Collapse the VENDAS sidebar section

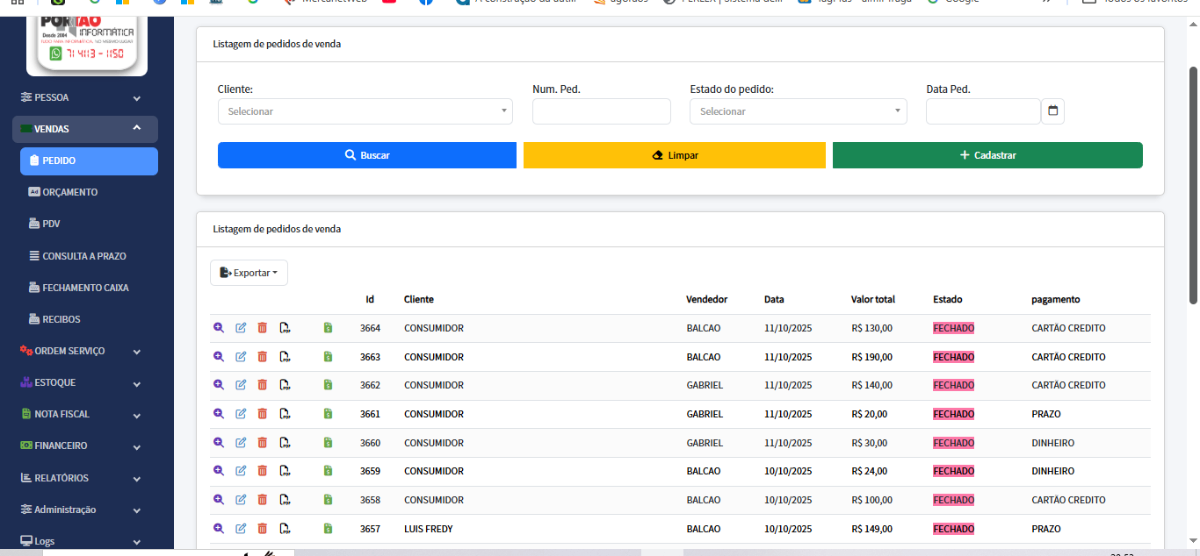coord(85,129)
